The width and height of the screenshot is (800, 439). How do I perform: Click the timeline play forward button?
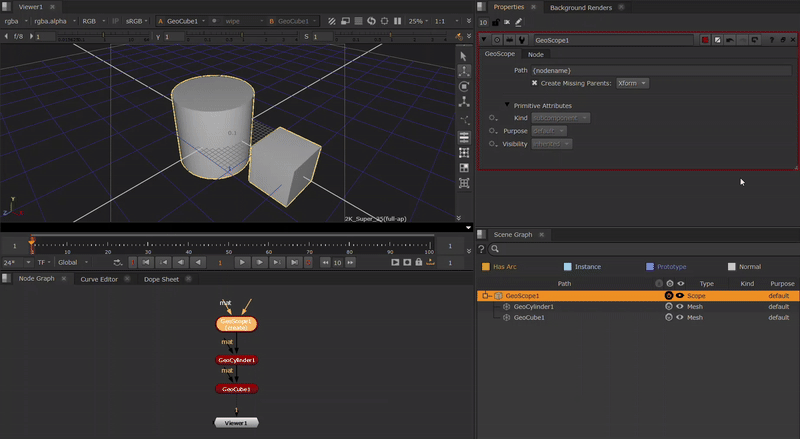pos(241,262)
